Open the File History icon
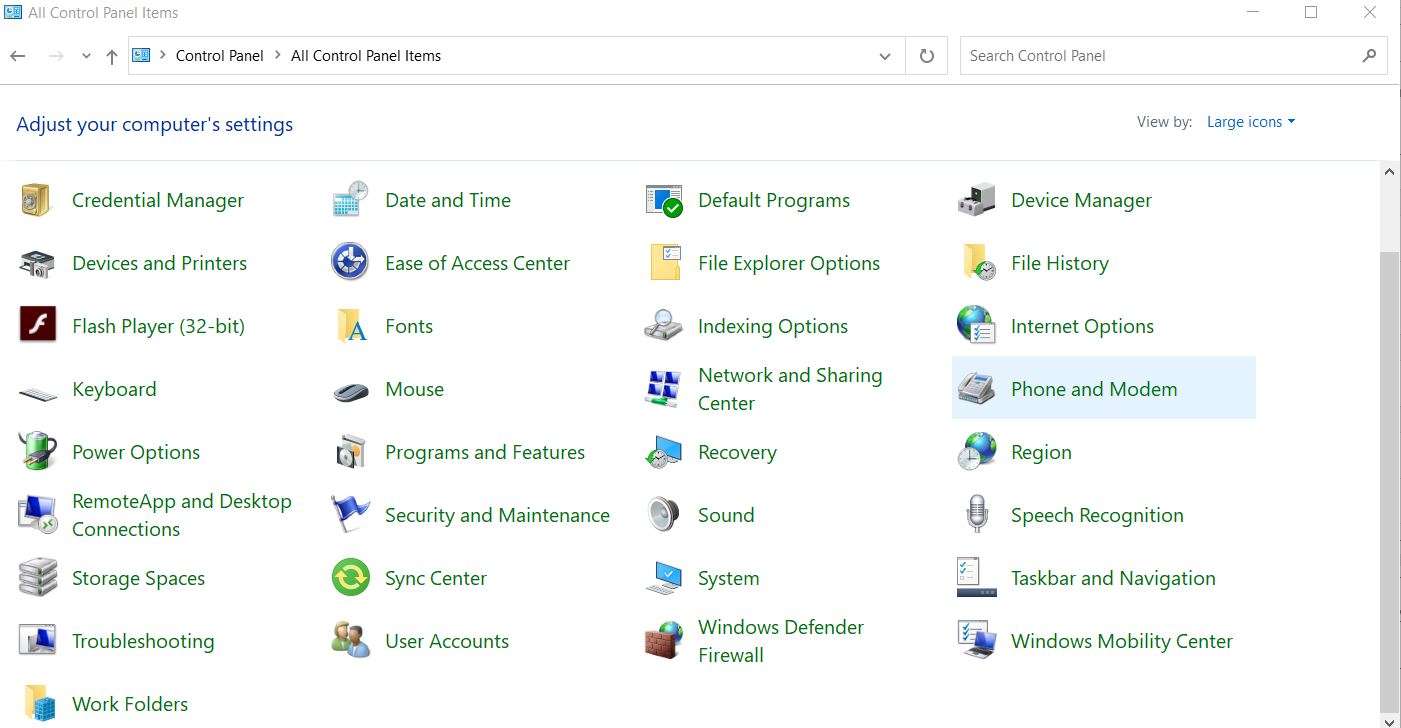1401x728 pixels. point(978,263)
